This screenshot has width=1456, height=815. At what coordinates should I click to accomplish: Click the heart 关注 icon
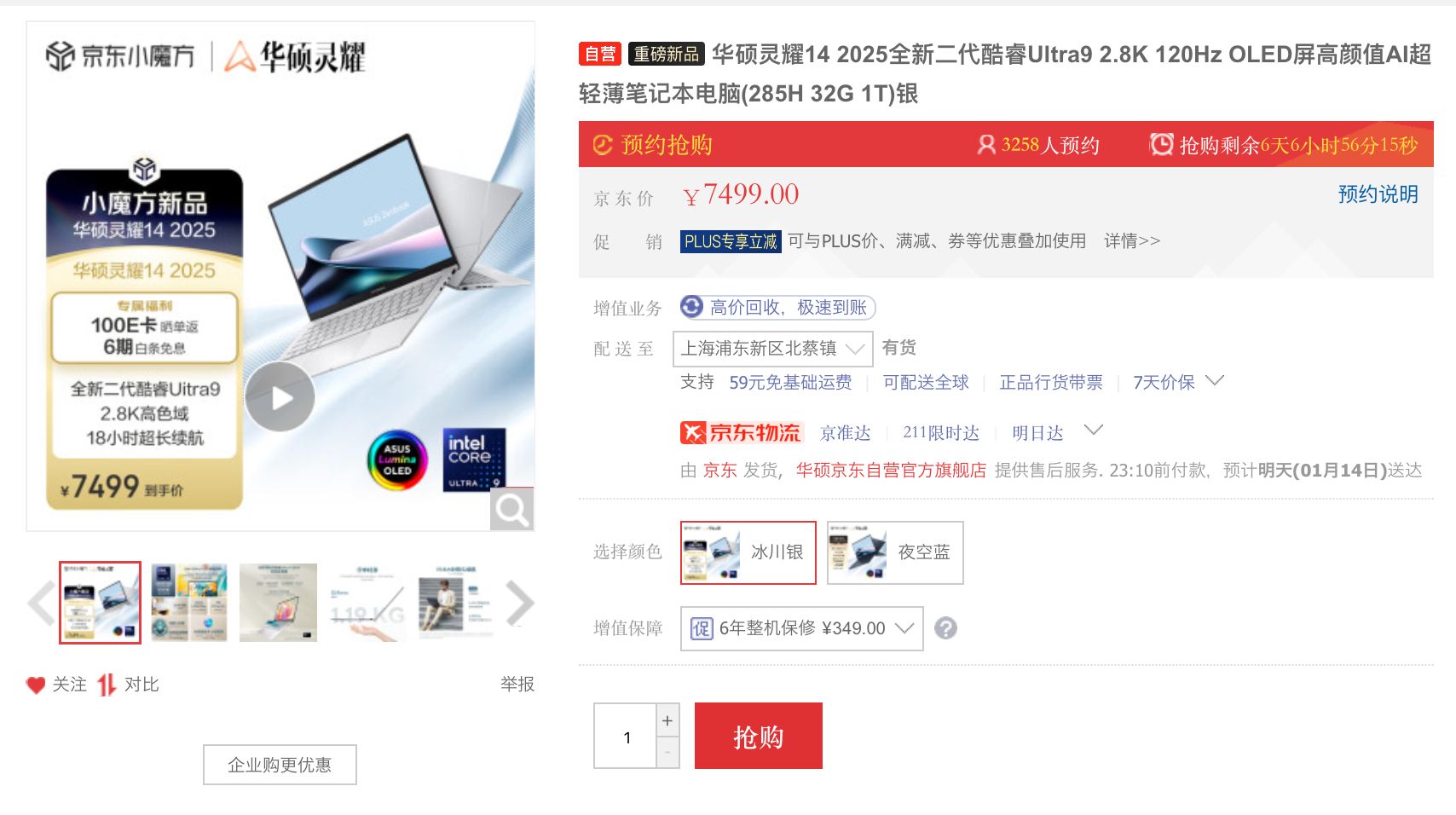coord(36,685)
